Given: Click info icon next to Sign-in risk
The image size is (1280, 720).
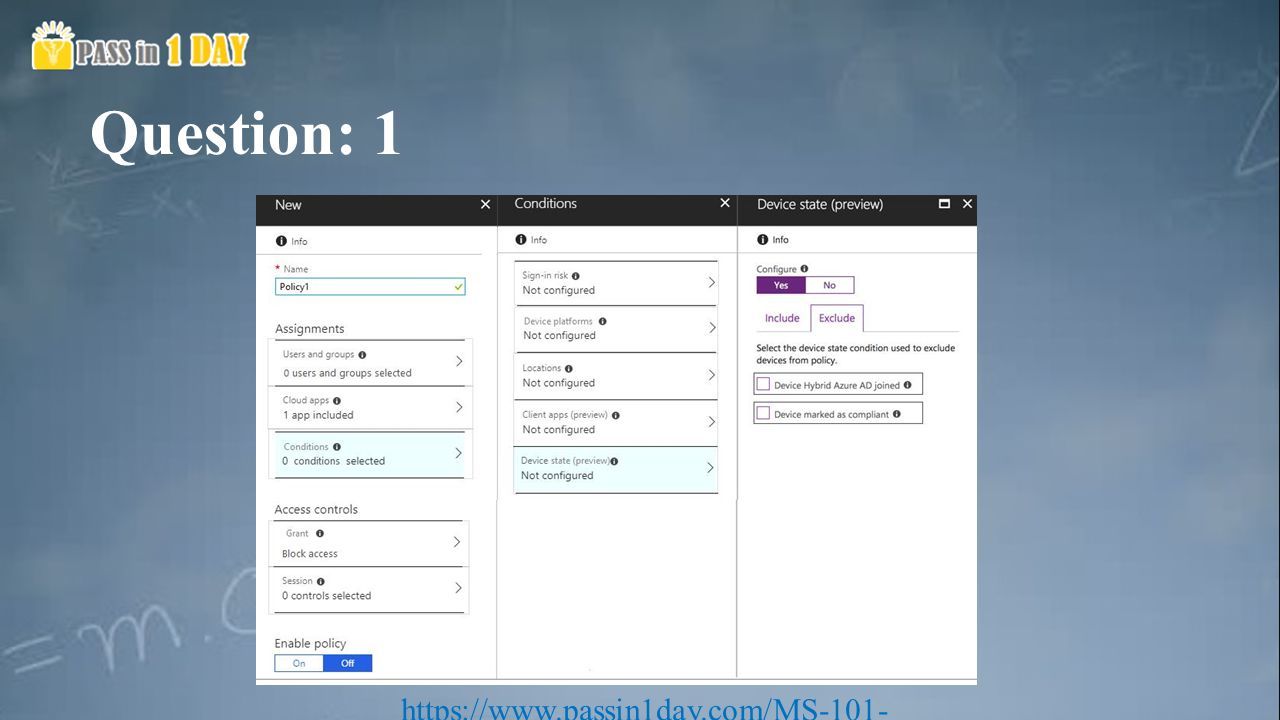Looking at the screenshot, I should tap(576, 275).
